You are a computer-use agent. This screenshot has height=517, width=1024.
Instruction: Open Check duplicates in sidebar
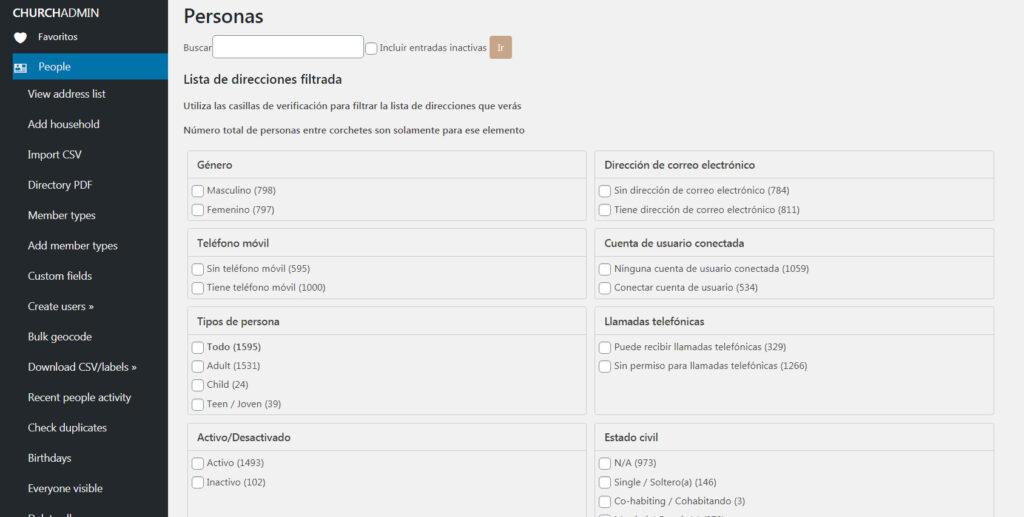67,428
